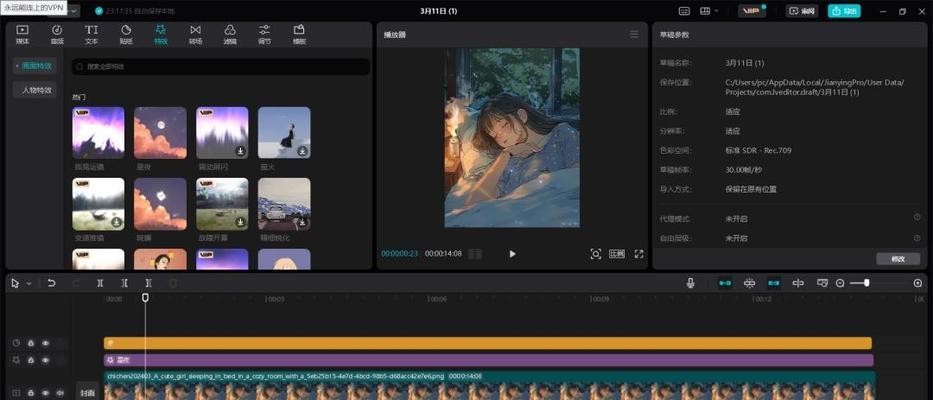Toggle preview axis on timeline
This screenshot has width=933, height=400.
(x=798, y=283)
